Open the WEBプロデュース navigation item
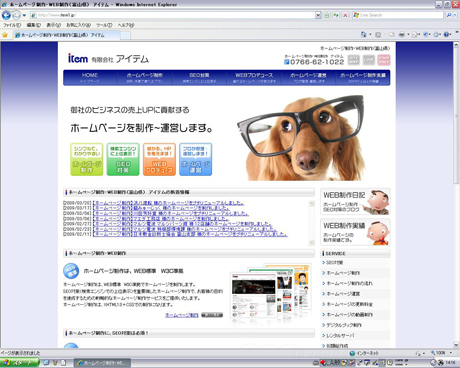Image resolution: width=460 pixels, height=368 pixels. pyautogui.click(x=254, y=78)
